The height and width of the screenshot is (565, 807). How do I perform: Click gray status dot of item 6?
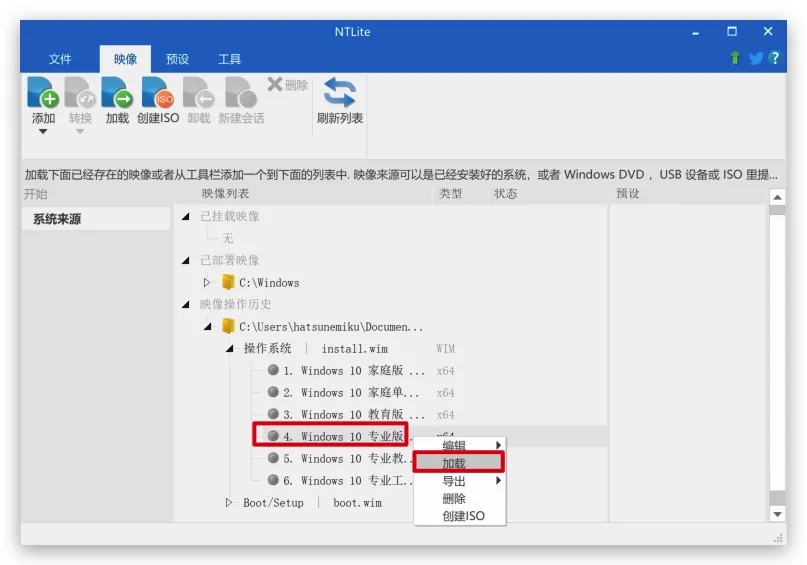coord(273,480)
